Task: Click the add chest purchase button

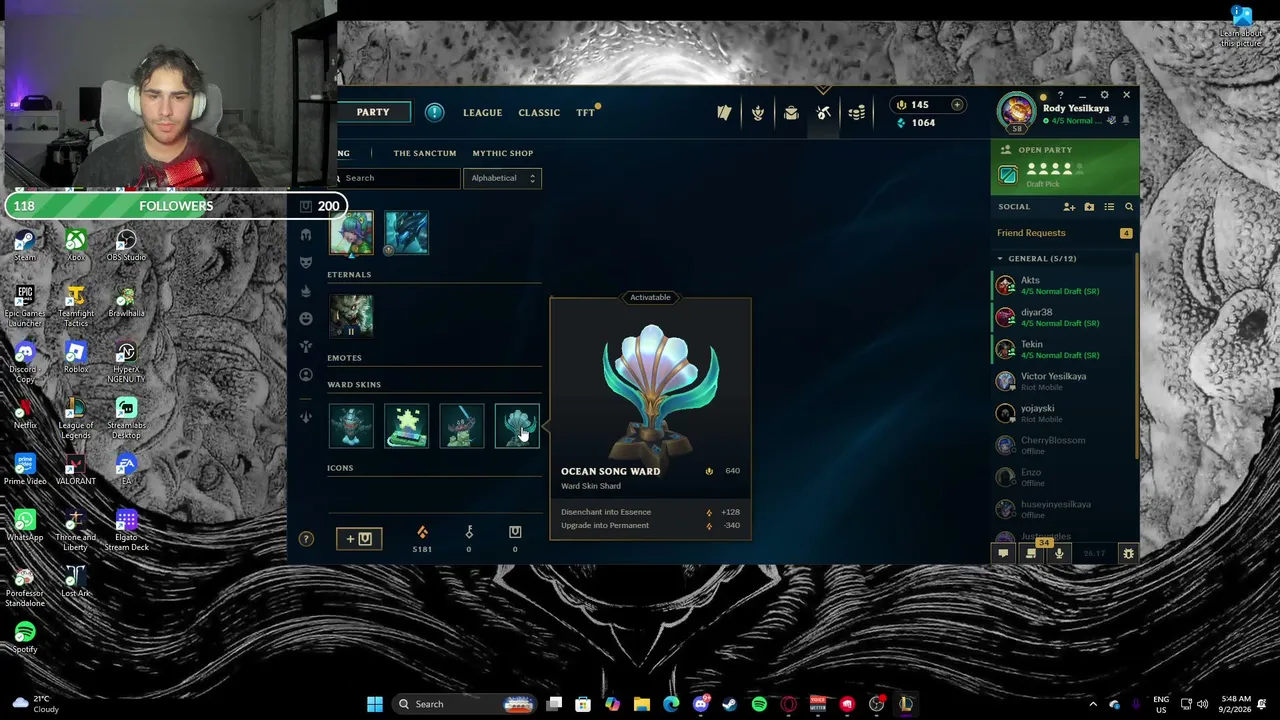Action: coord(358,539)
